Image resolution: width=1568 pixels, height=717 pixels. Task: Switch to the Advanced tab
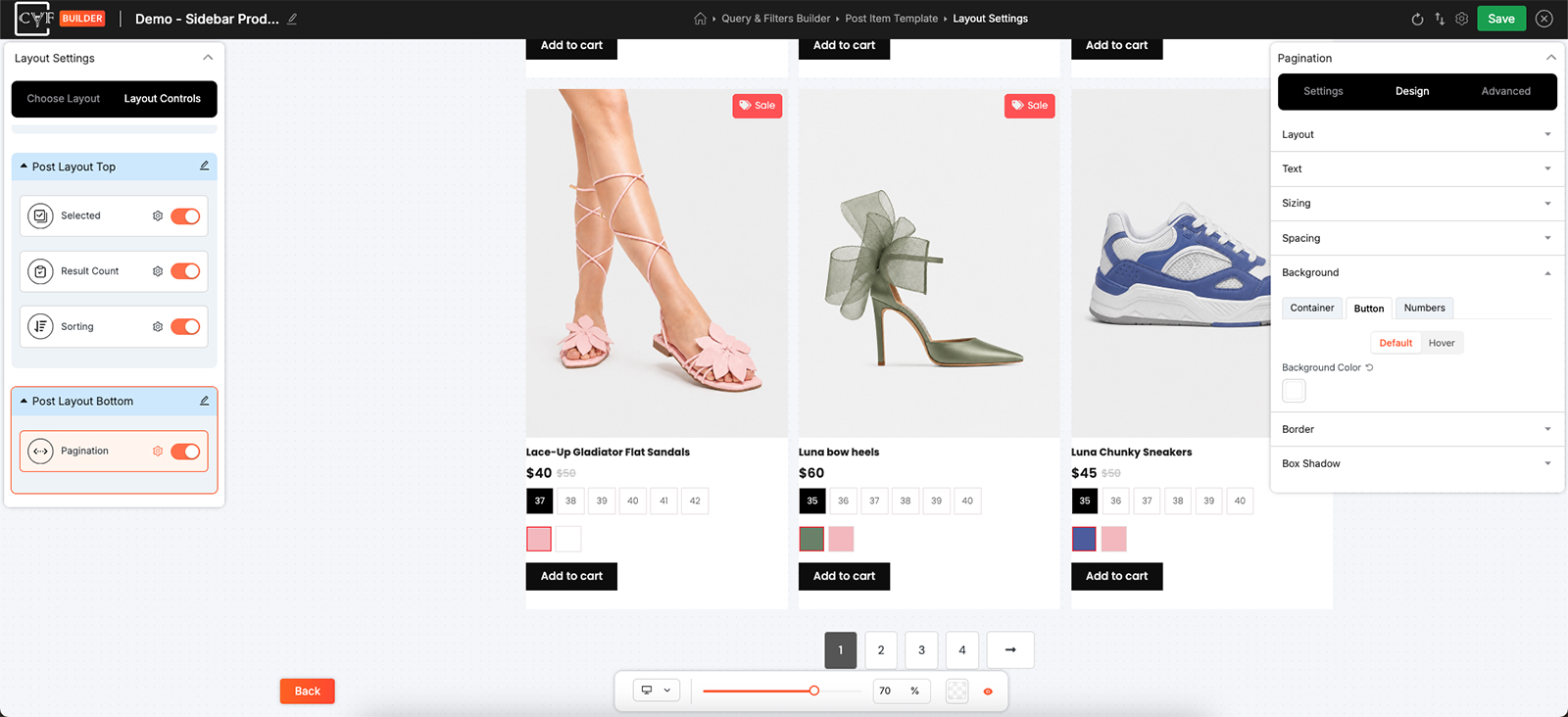tap(1505, 91)
